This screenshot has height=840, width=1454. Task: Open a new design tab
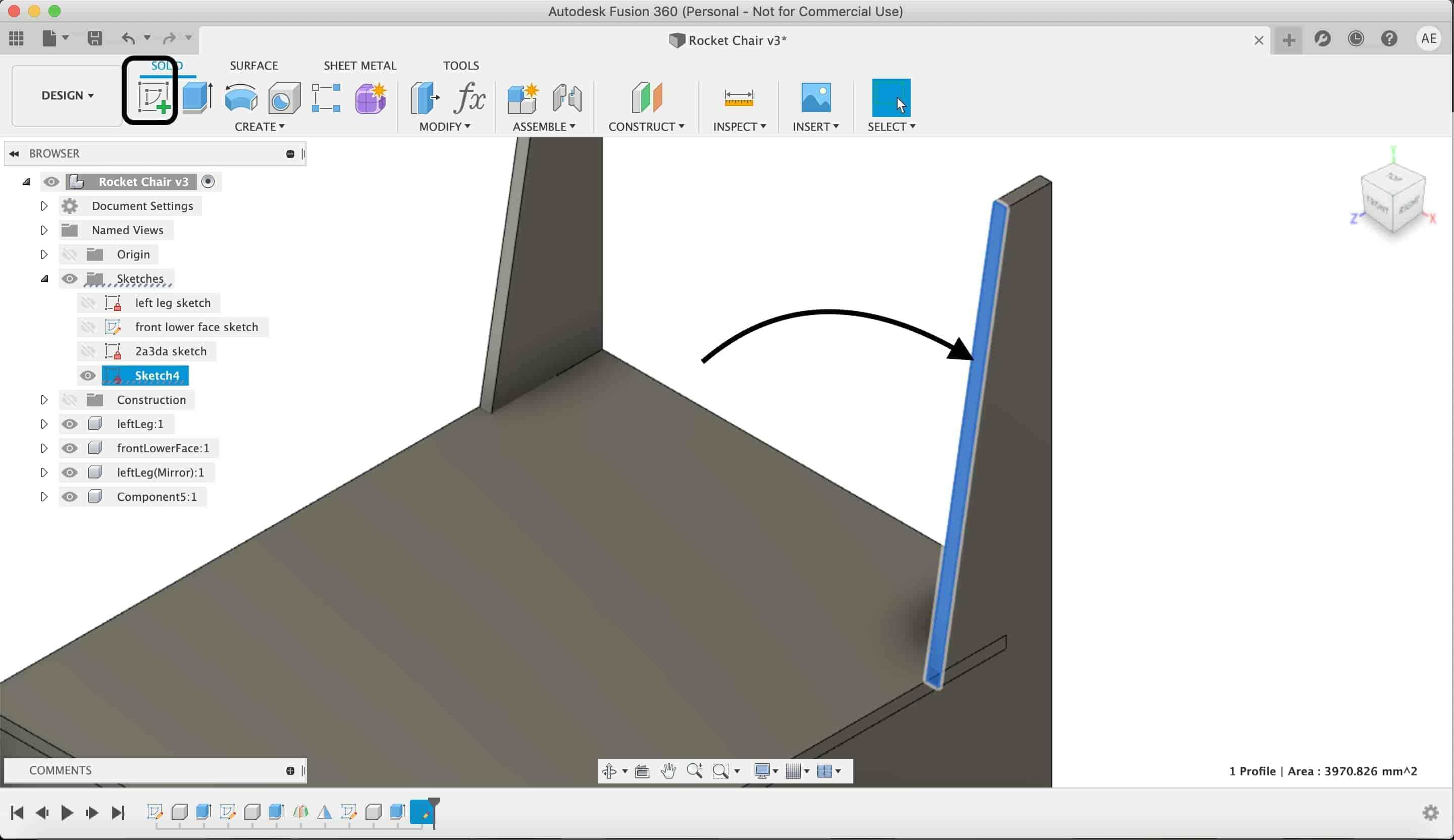tap(1288, 40)
